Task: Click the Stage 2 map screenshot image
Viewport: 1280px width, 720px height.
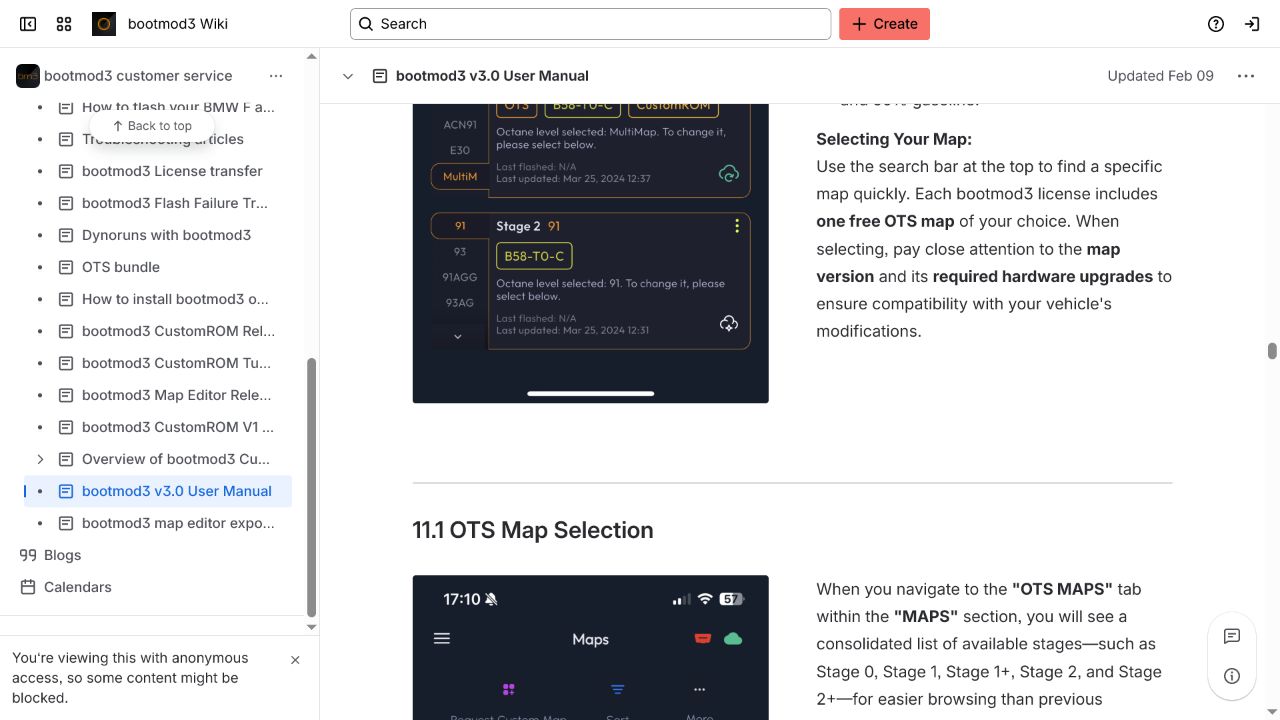Action: pos(591,253)
